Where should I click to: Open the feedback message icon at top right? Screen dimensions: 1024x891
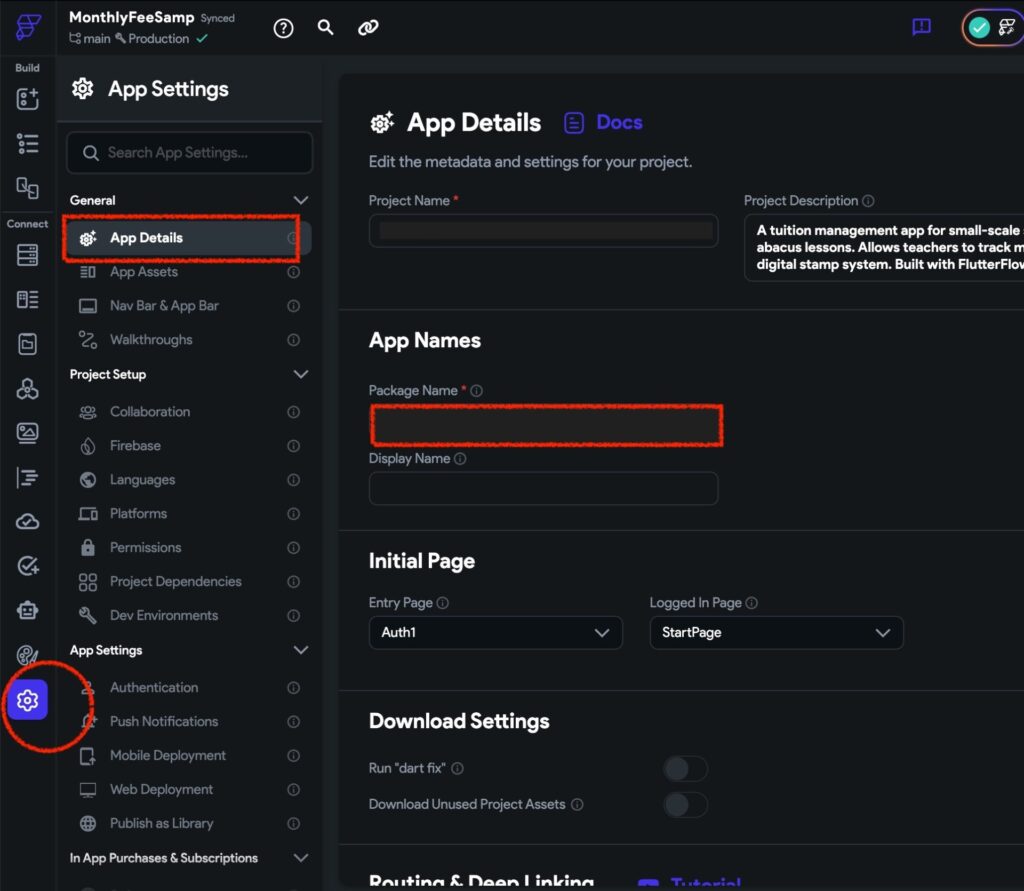(921, 27)
